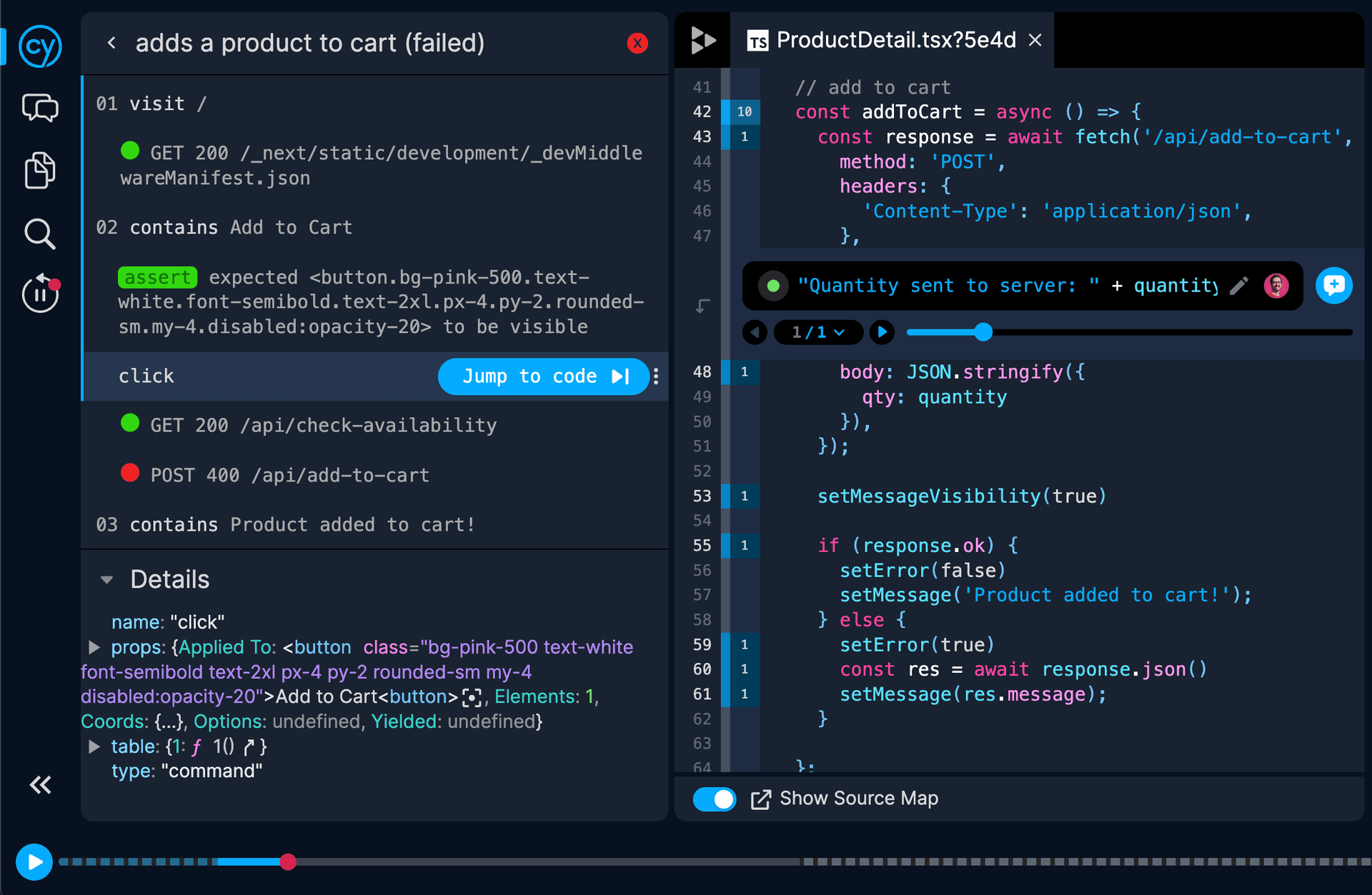Select the debugger icon with the red notification dot
Viewport: 1372px width, 895px height.
click(x=40, y=294)
